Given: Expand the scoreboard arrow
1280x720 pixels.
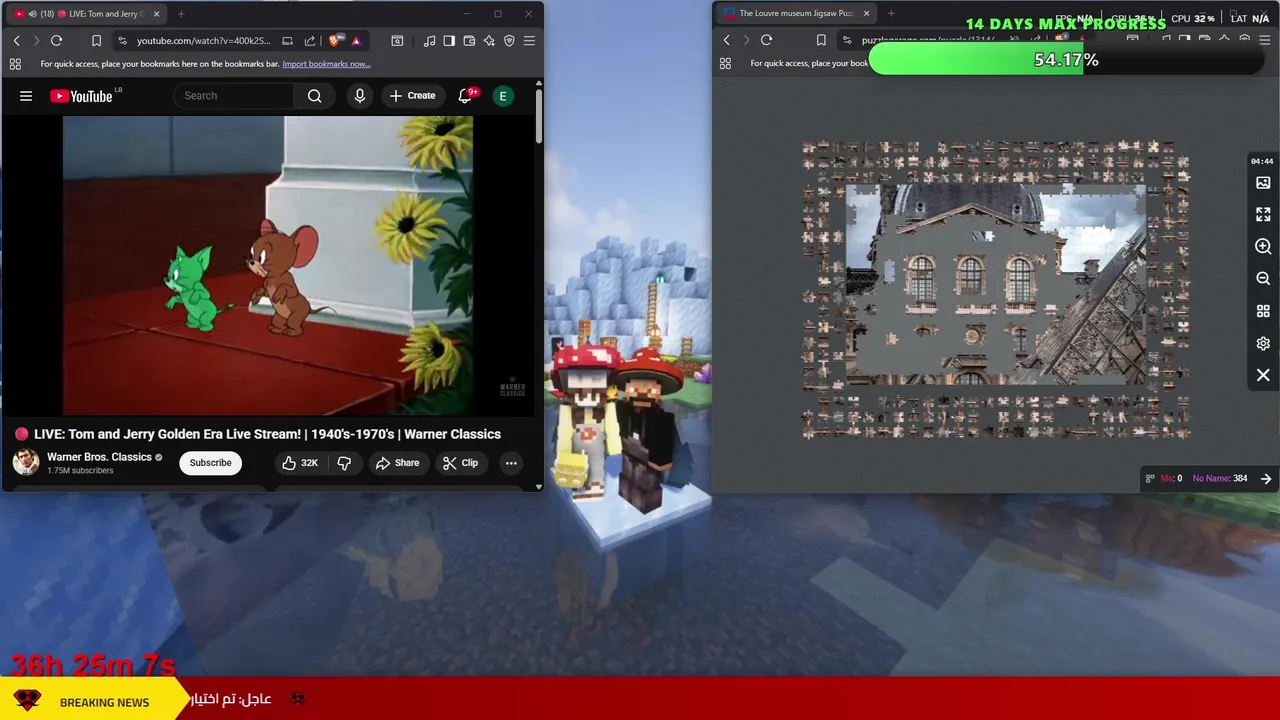Looking at the screenshot, I should 1266,478.
